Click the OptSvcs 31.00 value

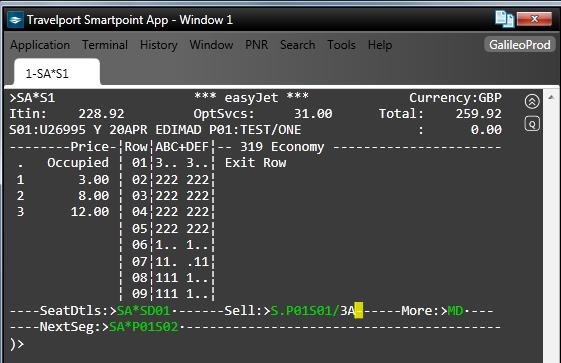tap(313, 114)
